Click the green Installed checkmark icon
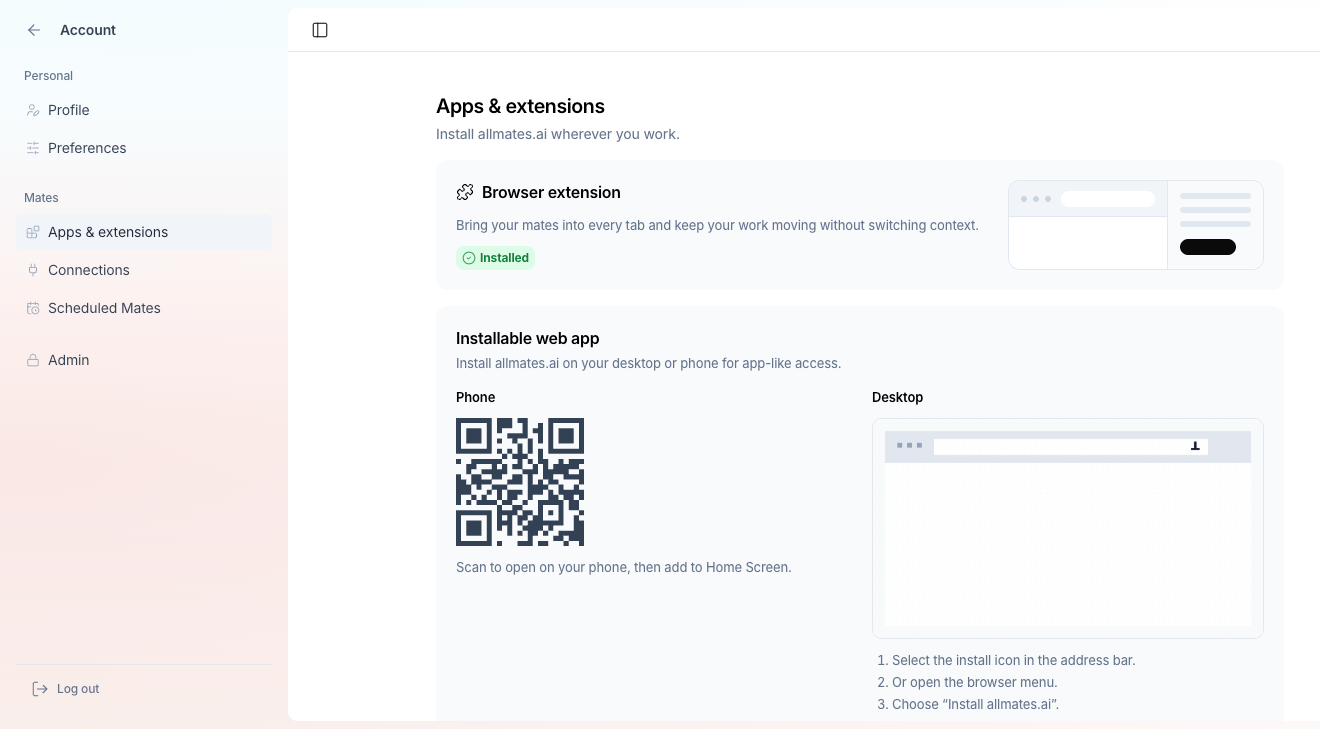Image resolution: width=1320 pixels, height=729 pixels. point(469,258)
